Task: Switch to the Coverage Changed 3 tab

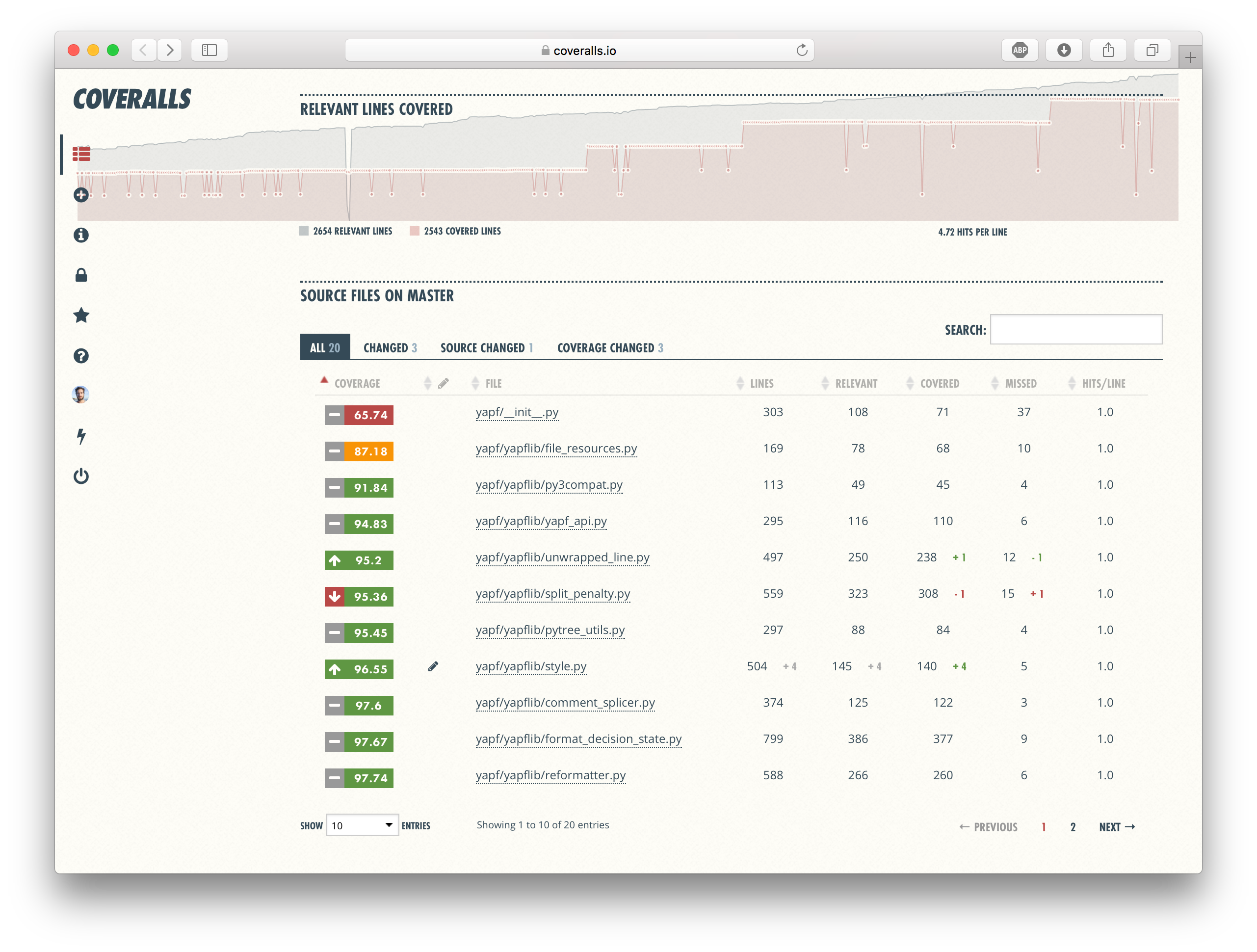Action: [x=610, y=348]
